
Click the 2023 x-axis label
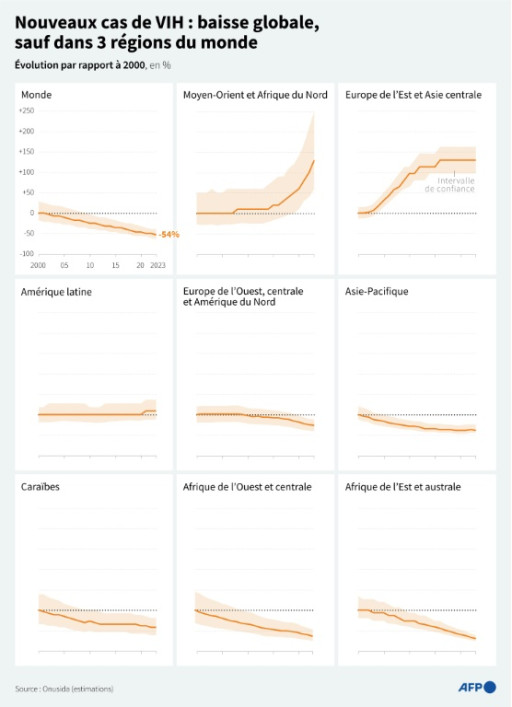coord(158,265)
